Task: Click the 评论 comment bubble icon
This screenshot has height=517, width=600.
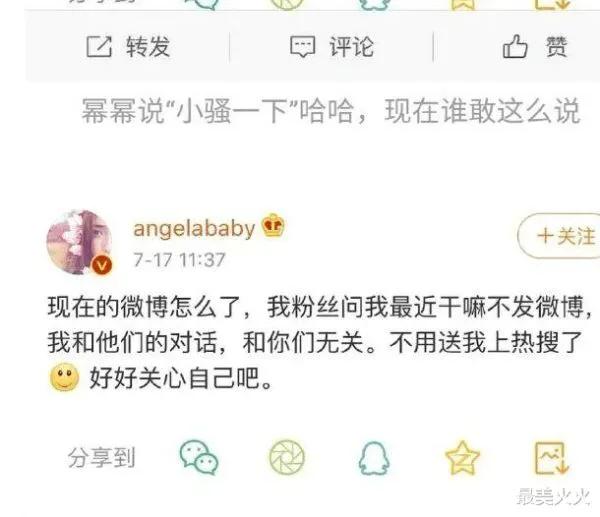Action: 303,47
